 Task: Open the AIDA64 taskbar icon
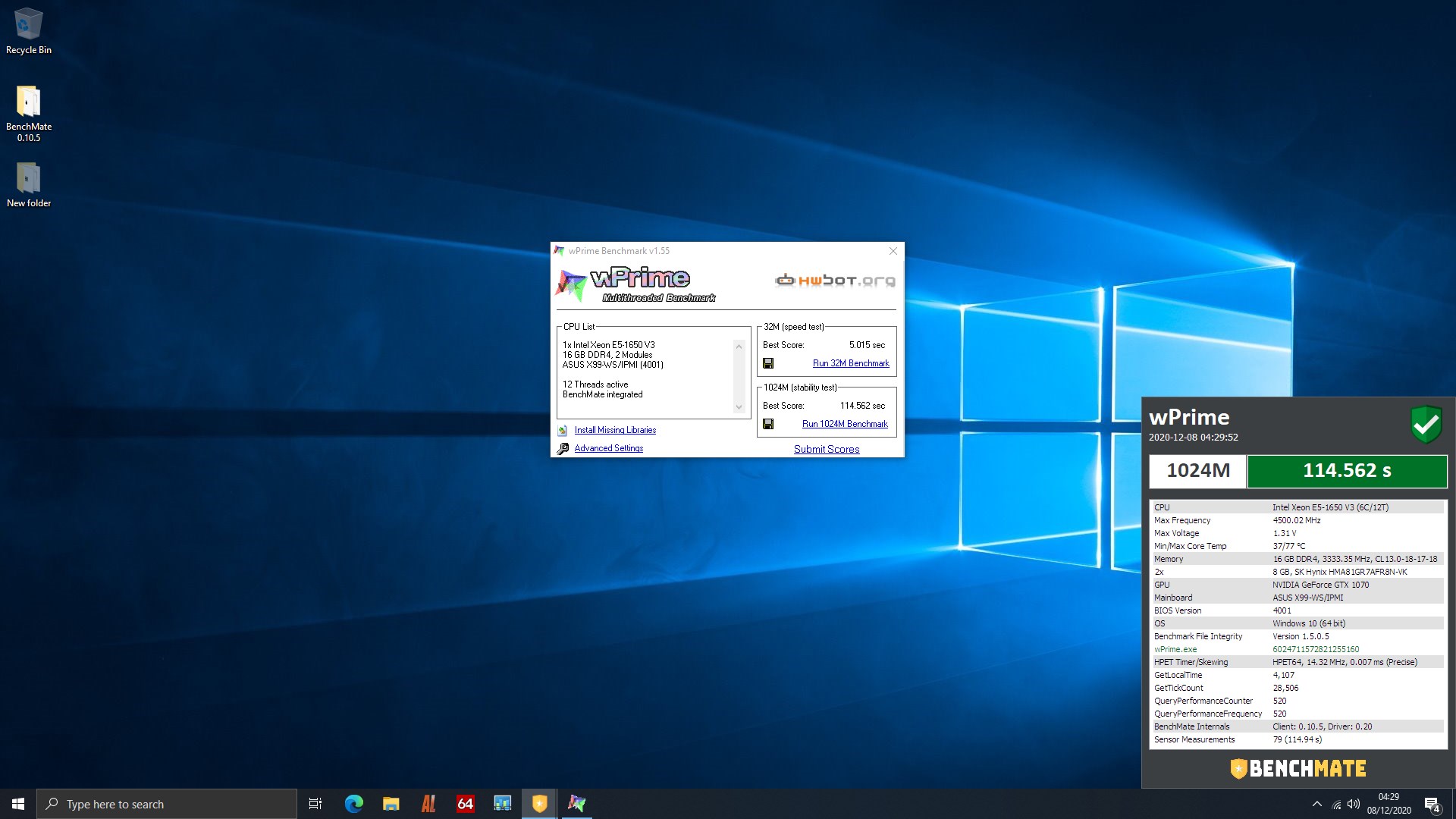pos(466,804)
